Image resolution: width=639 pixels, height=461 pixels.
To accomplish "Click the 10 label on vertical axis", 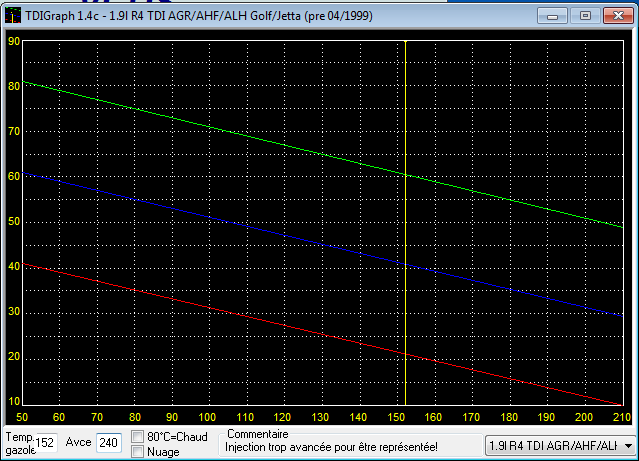I will point(14,402).
